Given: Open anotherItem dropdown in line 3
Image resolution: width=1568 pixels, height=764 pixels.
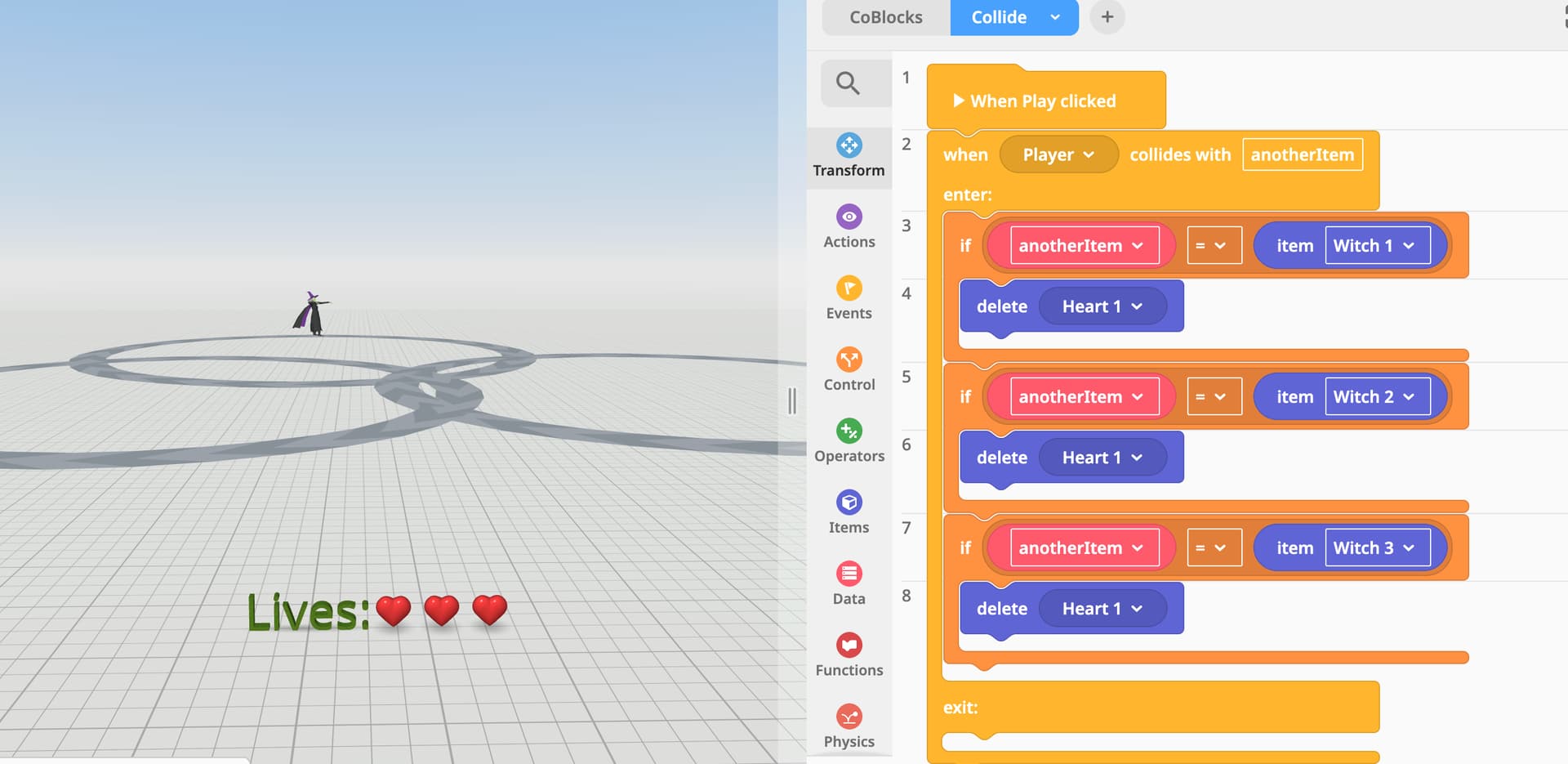Looking at the screenshot, I should click(x=1085, y=245).
